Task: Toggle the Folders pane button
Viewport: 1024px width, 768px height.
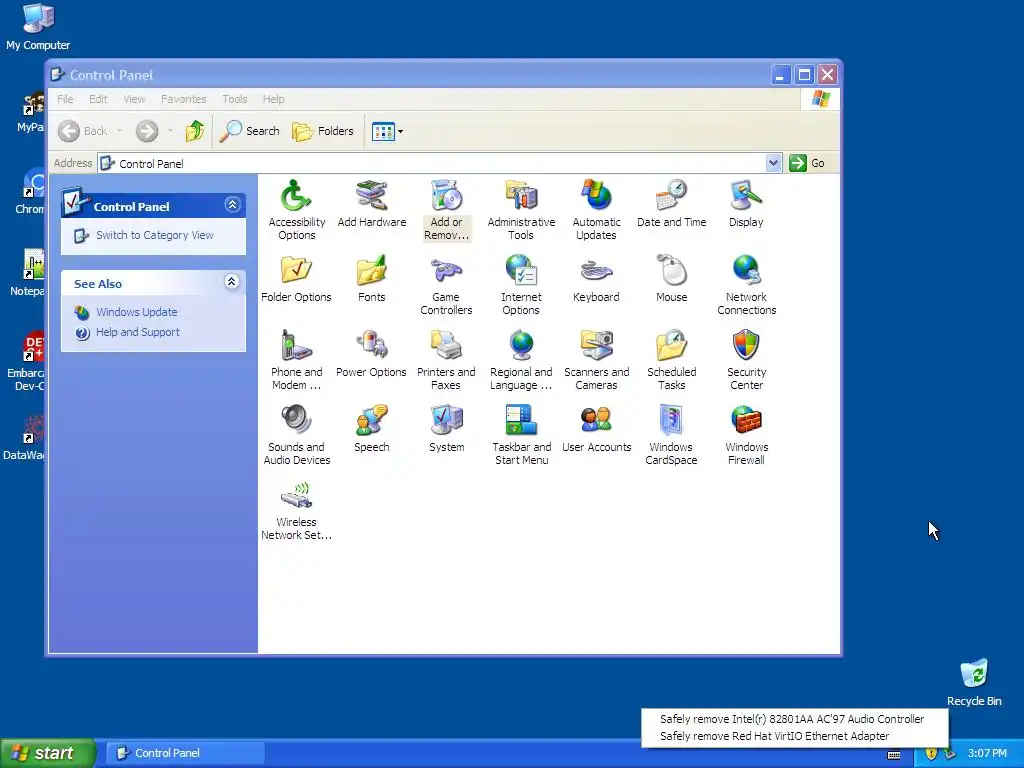Action: 323,131
